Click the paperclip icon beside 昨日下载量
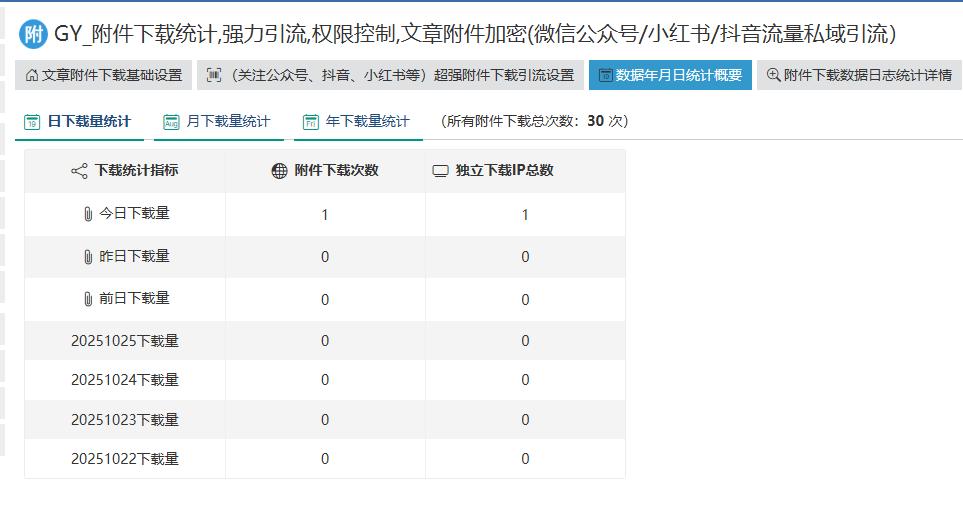This screenshot has height=511, width=963. click(x=87, y=256)
